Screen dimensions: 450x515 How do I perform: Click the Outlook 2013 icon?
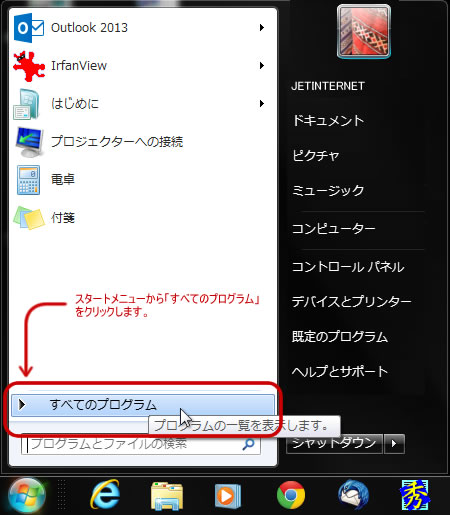coord(29,28)
